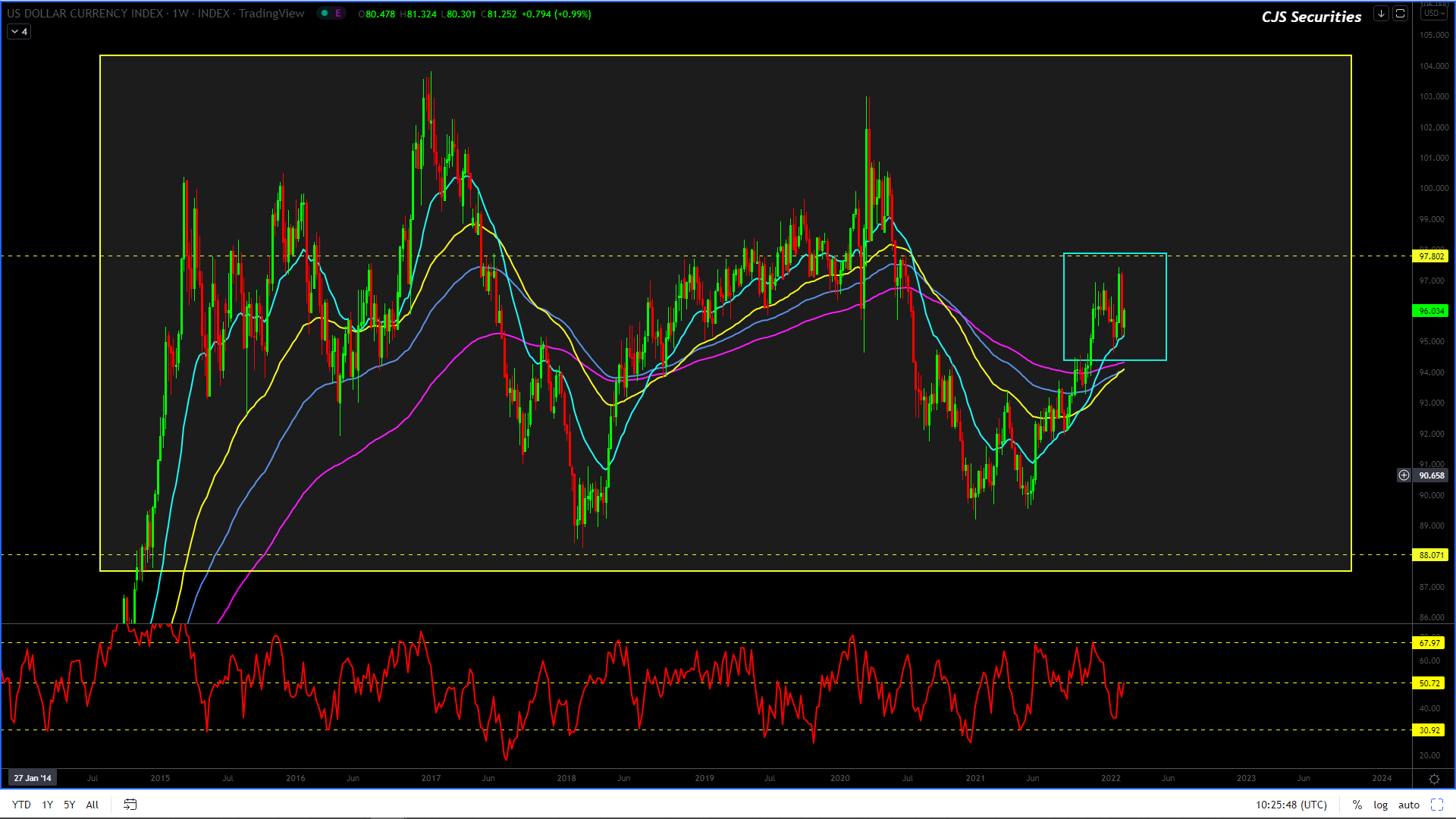
Task: Toggle percent scale mode
Action: click(x=1357, y=805)
